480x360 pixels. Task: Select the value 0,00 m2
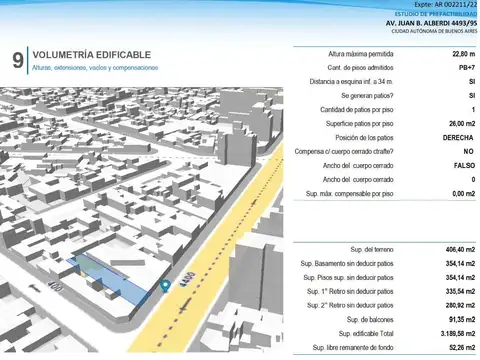coord(464,194)
